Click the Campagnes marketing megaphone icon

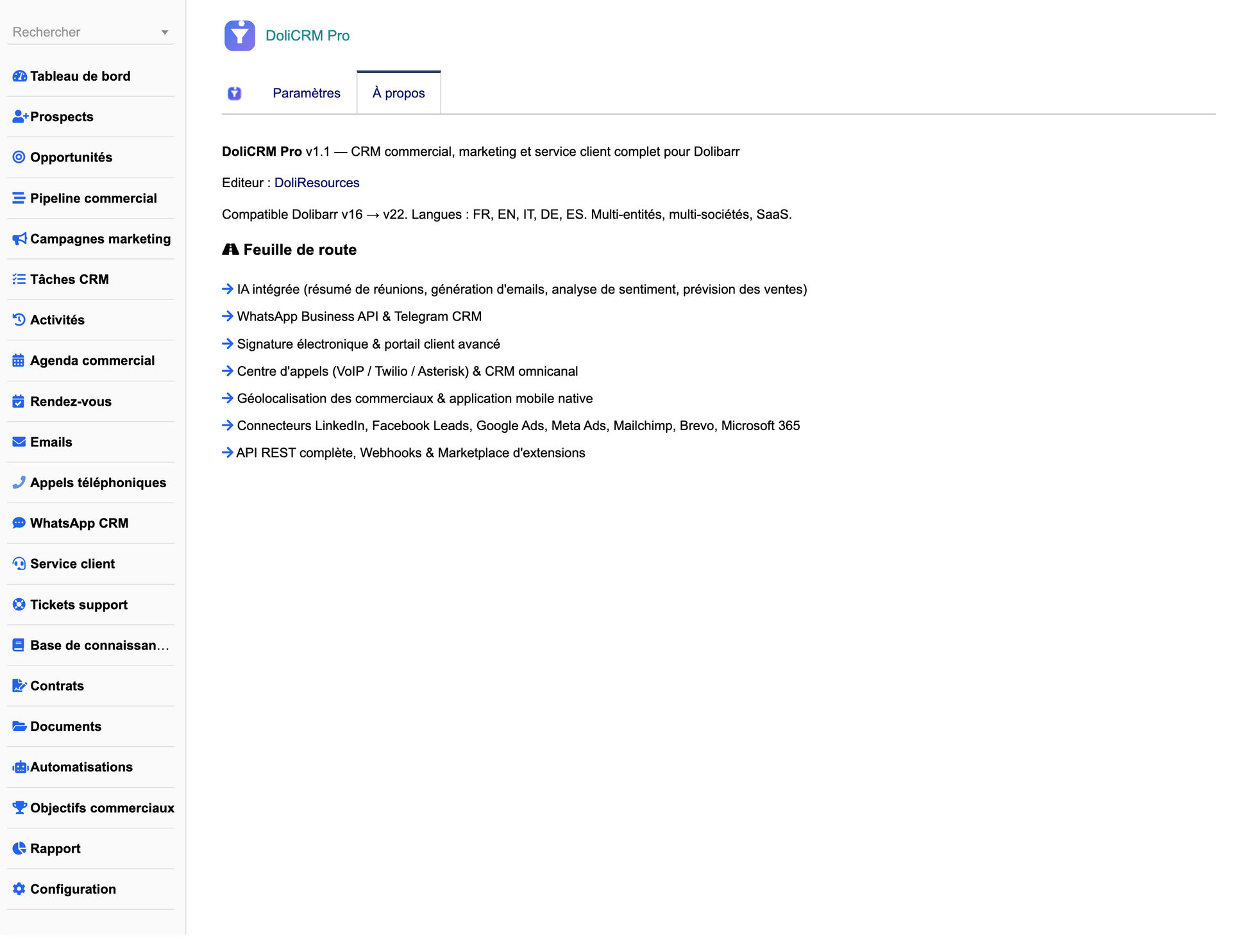pos(19,238)
